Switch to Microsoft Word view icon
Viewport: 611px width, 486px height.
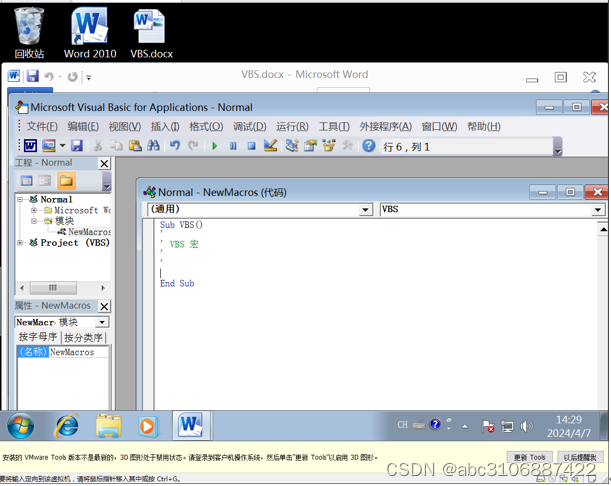point(30,146)
